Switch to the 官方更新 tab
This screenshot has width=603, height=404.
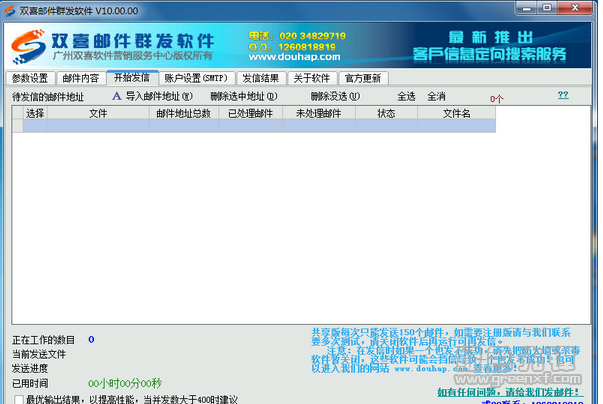coord(363,78)
